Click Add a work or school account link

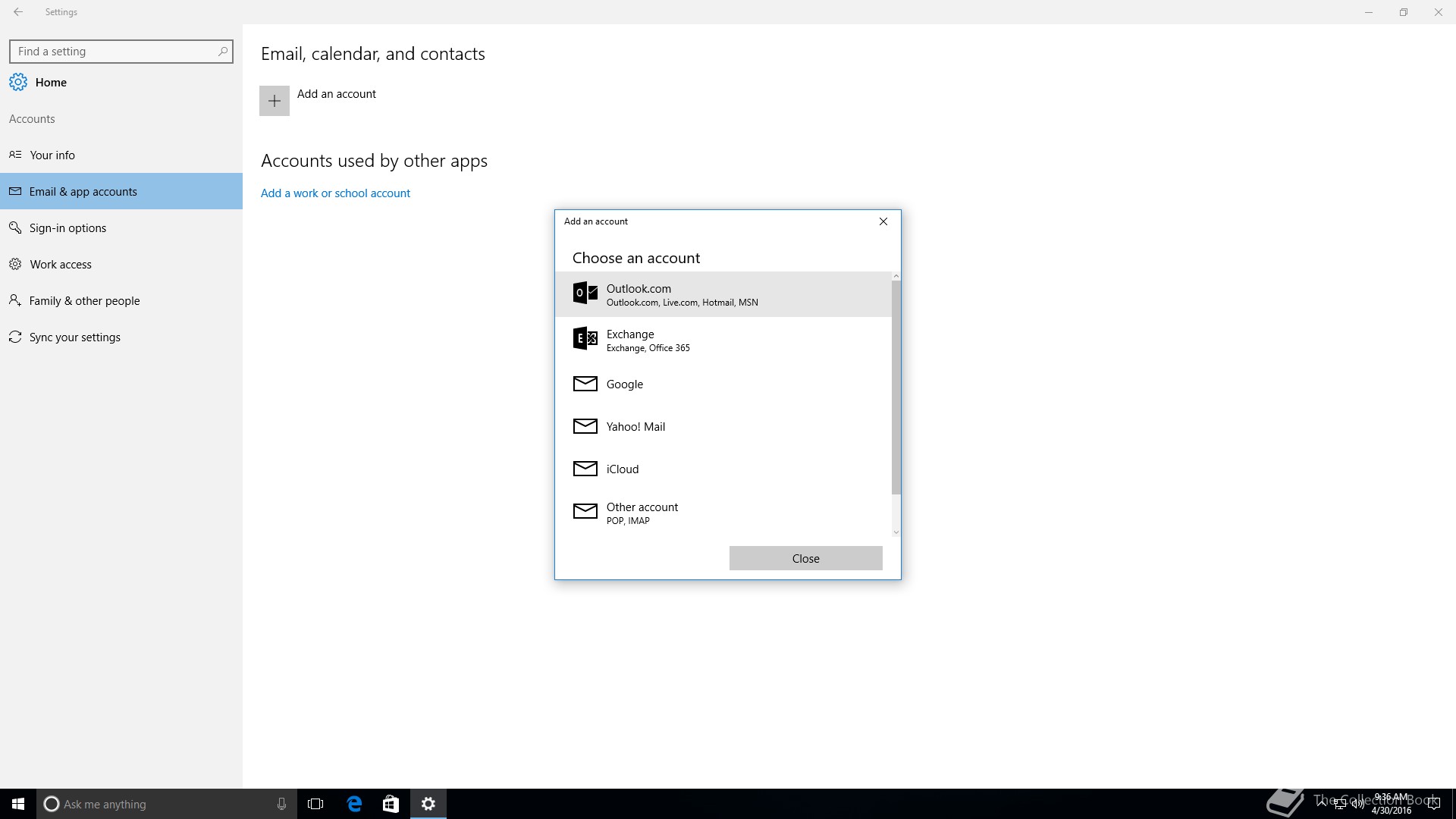pos(335,193)
